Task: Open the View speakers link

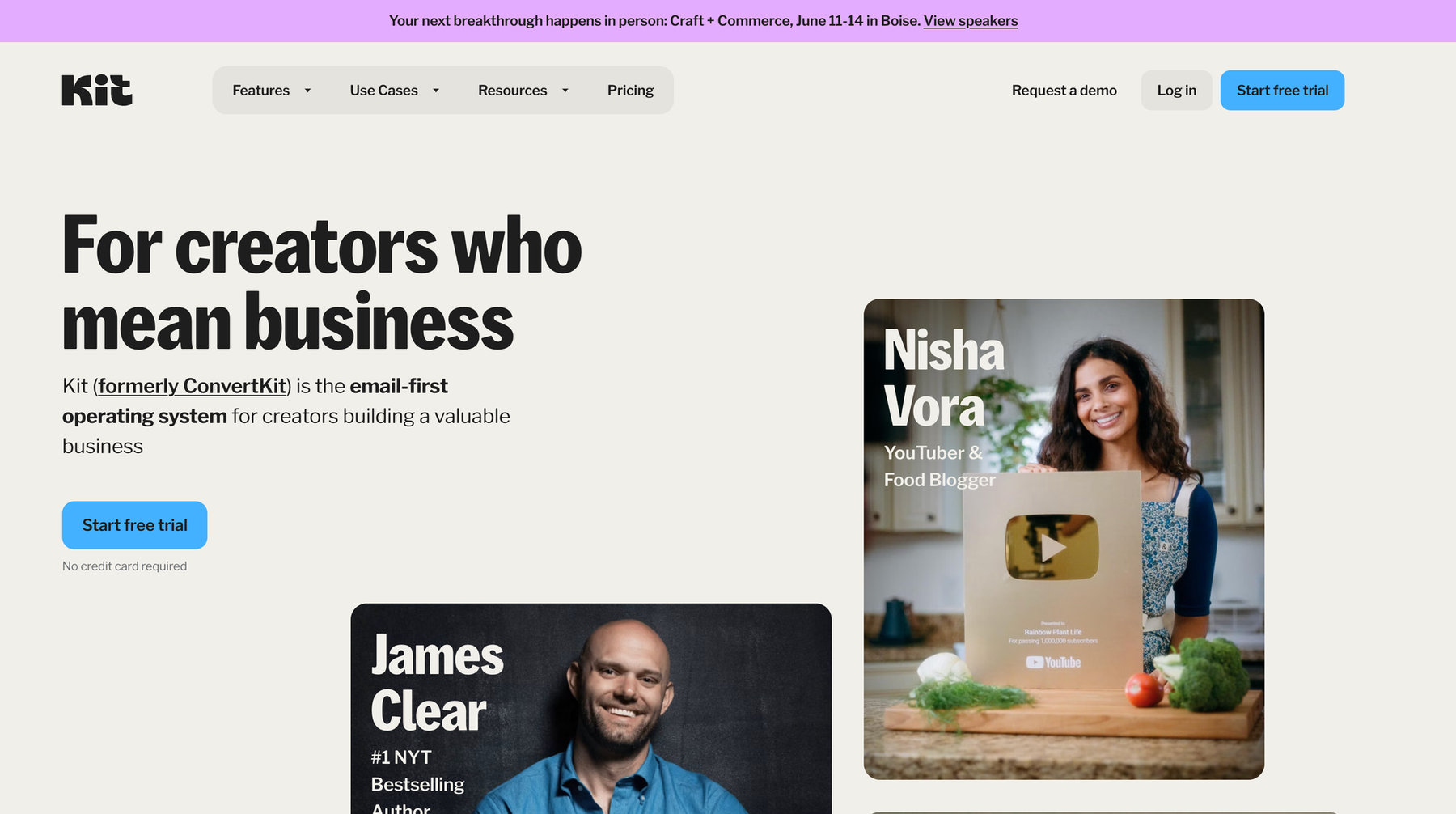Action: (971, 21)
